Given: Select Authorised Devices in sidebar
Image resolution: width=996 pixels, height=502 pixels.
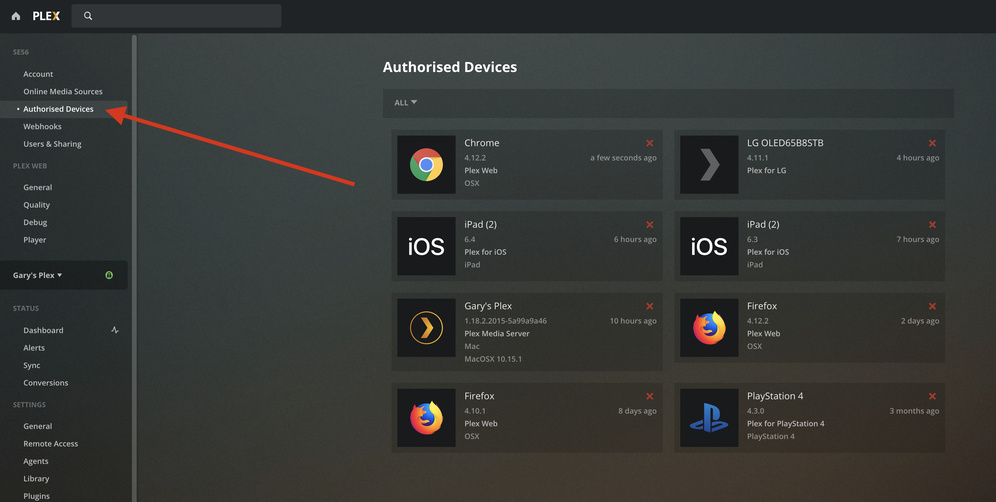Looking at the screenshot, I should [x=58, y=109].
